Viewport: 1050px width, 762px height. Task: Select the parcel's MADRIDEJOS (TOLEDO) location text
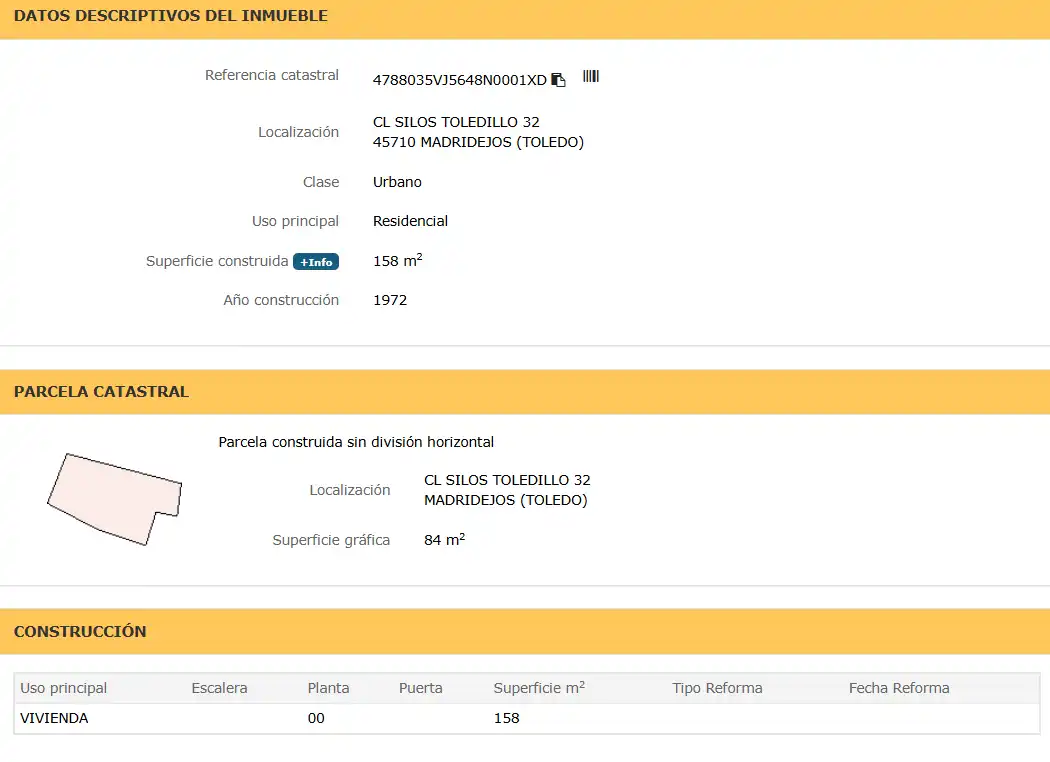[x=506, y=500]
